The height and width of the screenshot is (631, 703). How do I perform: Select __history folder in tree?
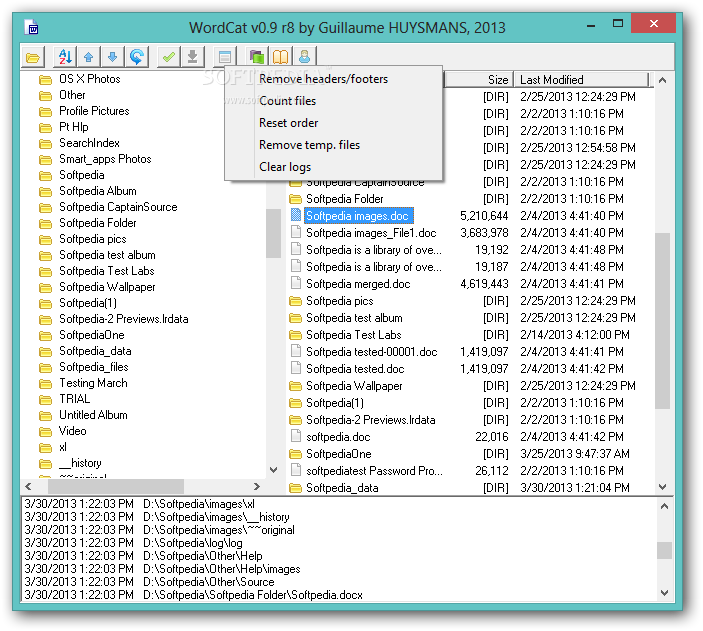[80, 463]
